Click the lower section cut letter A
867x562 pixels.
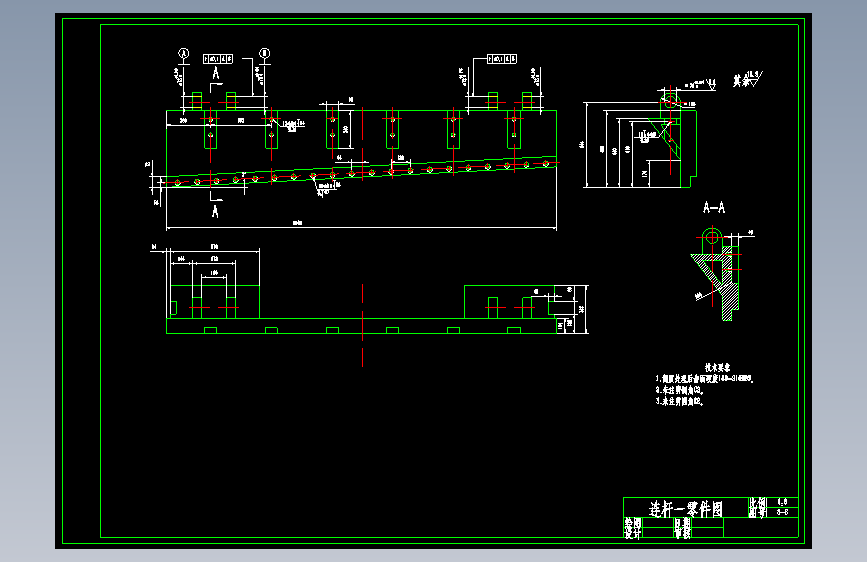216,211
